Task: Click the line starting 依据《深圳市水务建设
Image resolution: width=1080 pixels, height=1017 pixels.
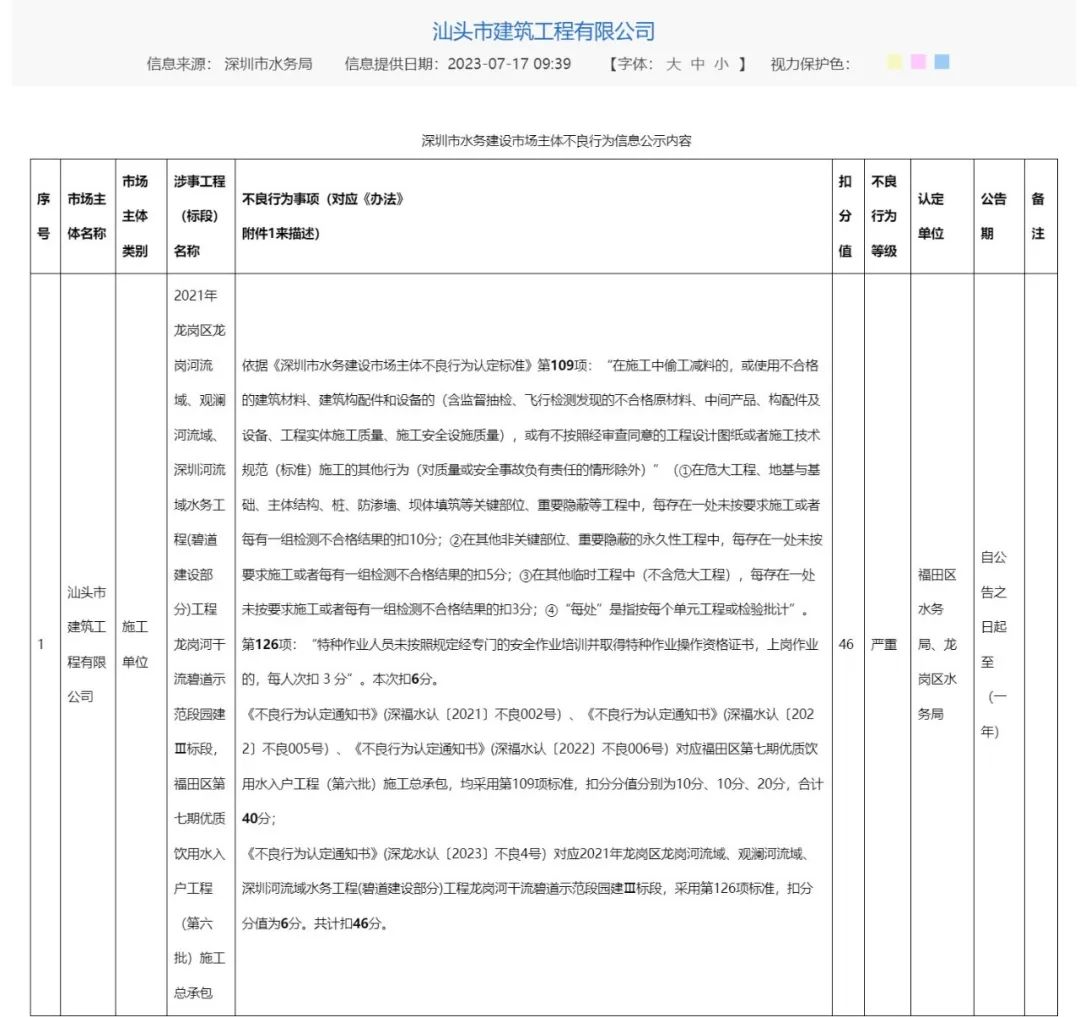Action: point(530,366)
